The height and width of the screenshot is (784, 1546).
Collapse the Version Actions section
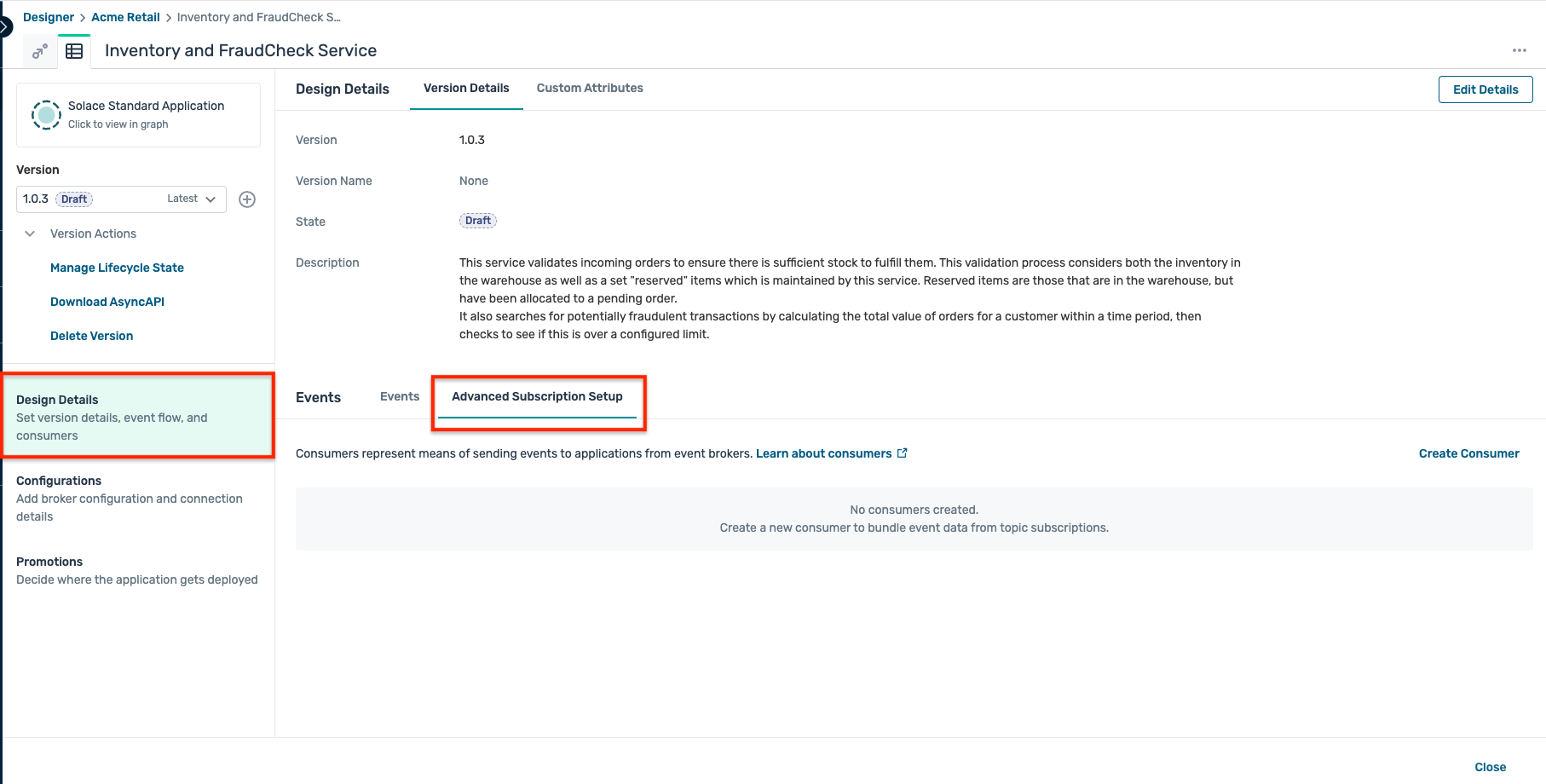coord(30,233)
